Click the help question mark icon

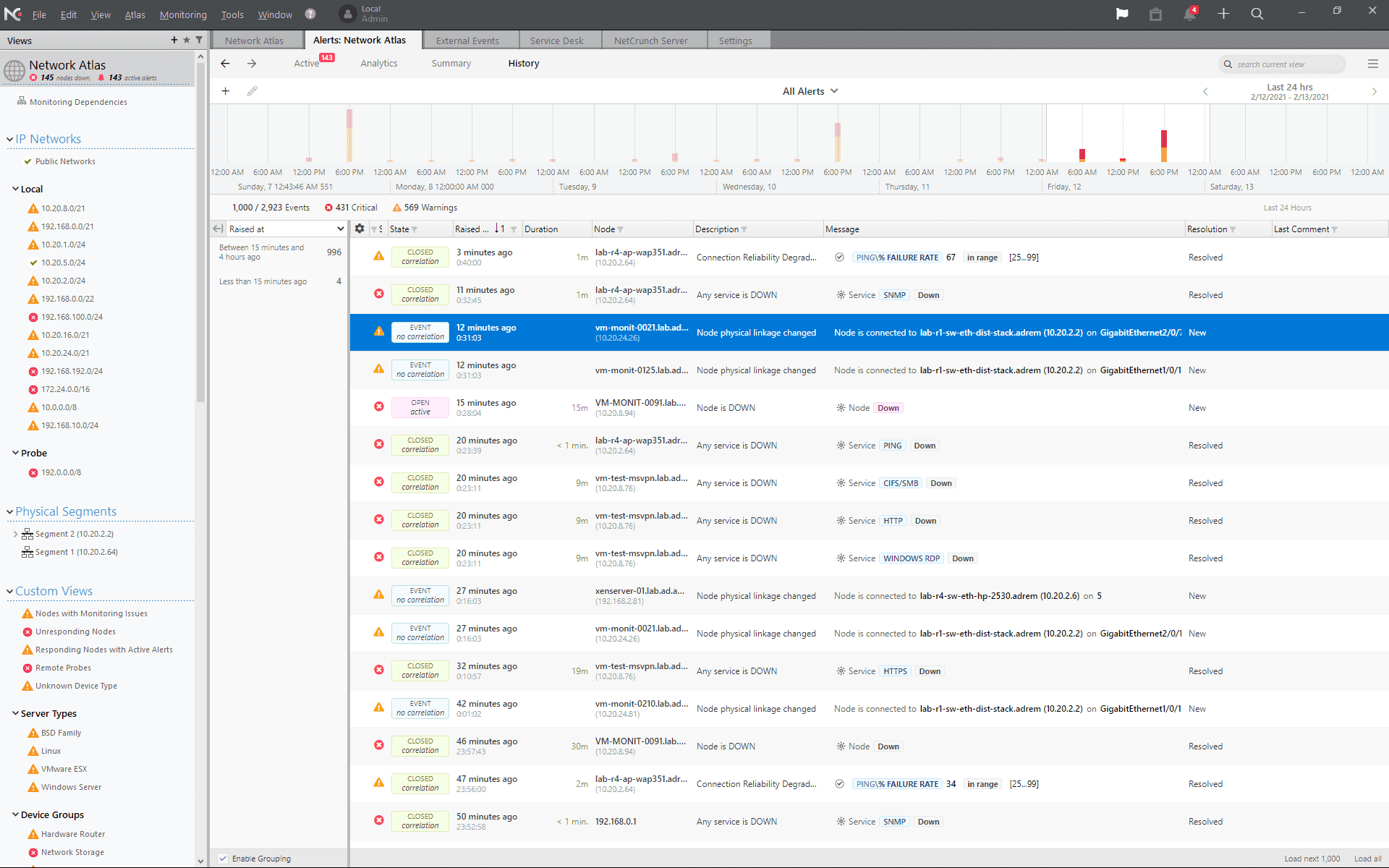310,14
